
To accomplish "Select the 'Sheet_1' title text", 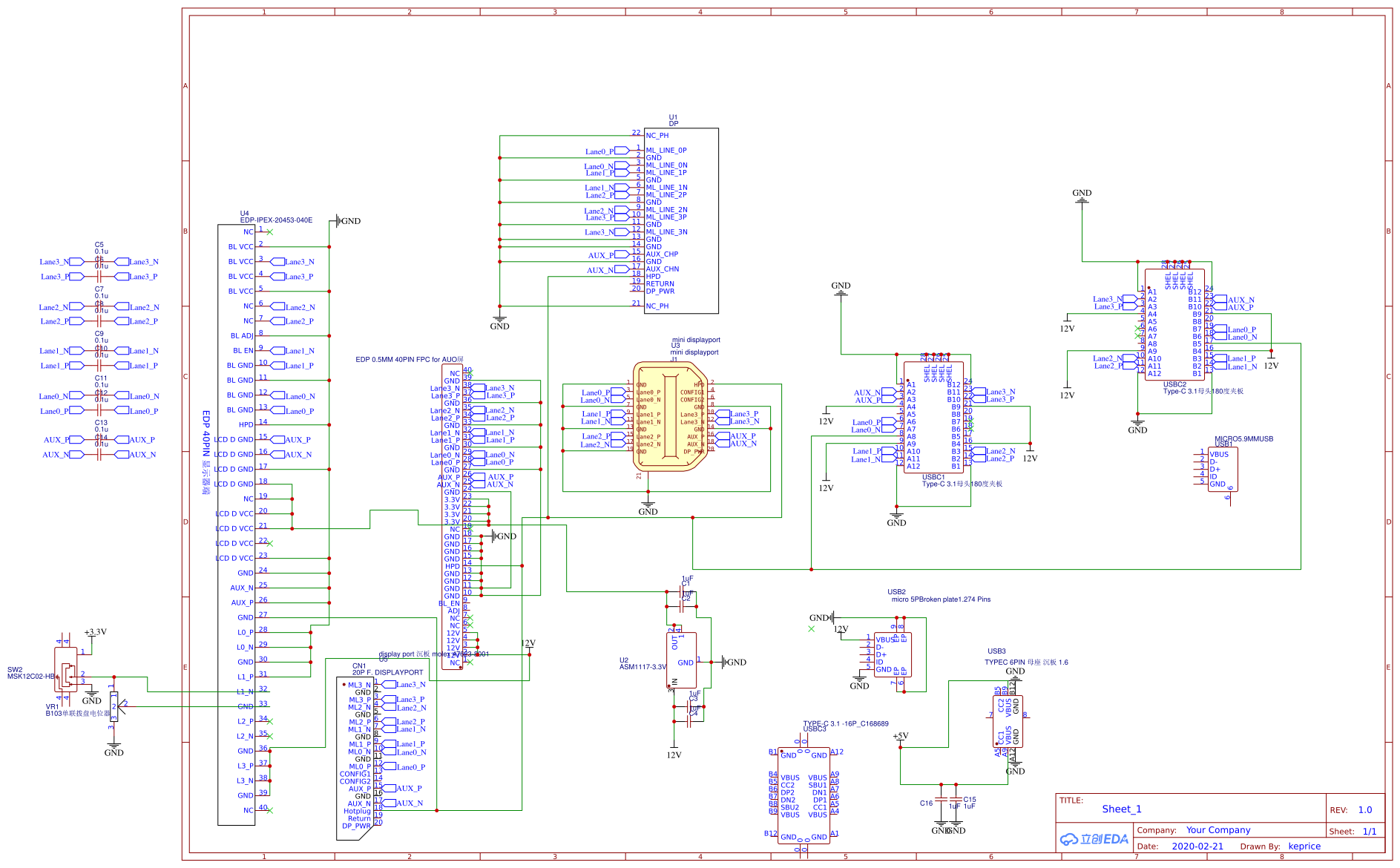I will (x=1122, y=809).
